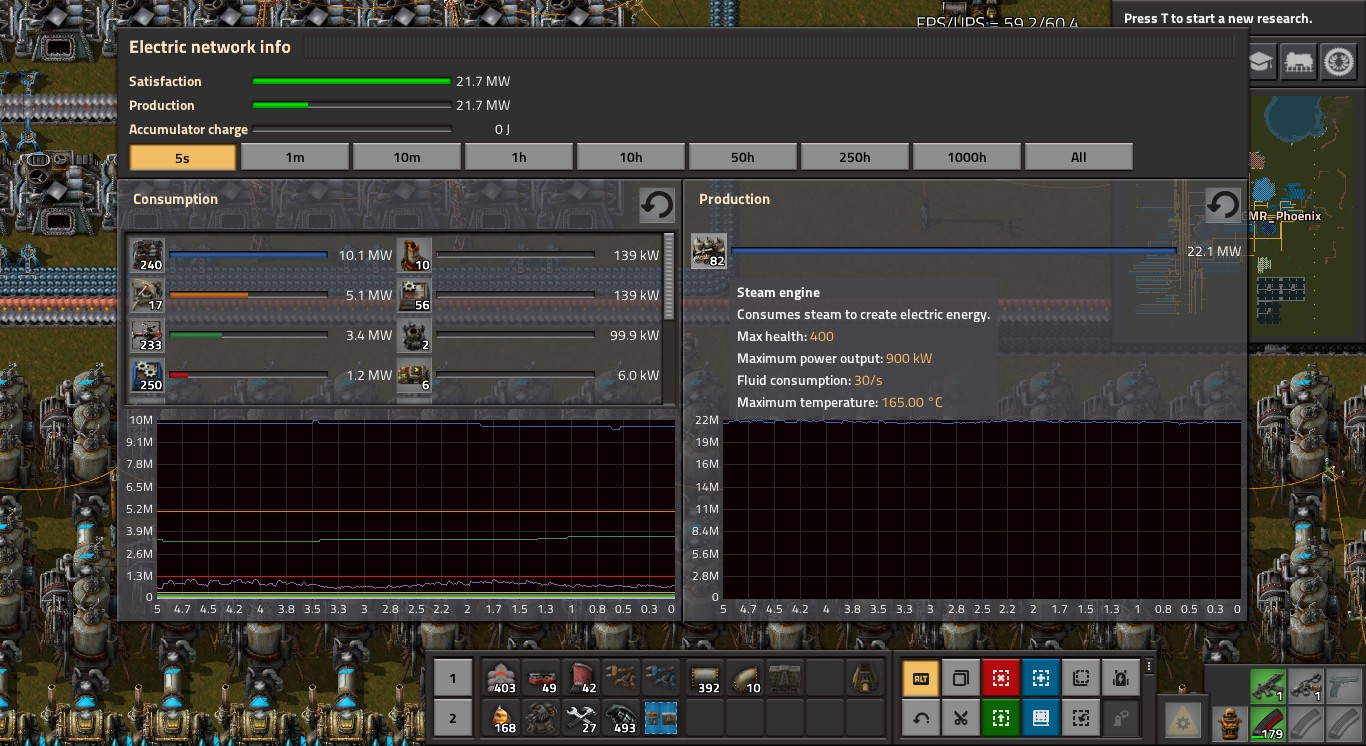Click the Production progress bar in header
The width and height of the screenshot is (1366, 746).
[x=352, y=105]
